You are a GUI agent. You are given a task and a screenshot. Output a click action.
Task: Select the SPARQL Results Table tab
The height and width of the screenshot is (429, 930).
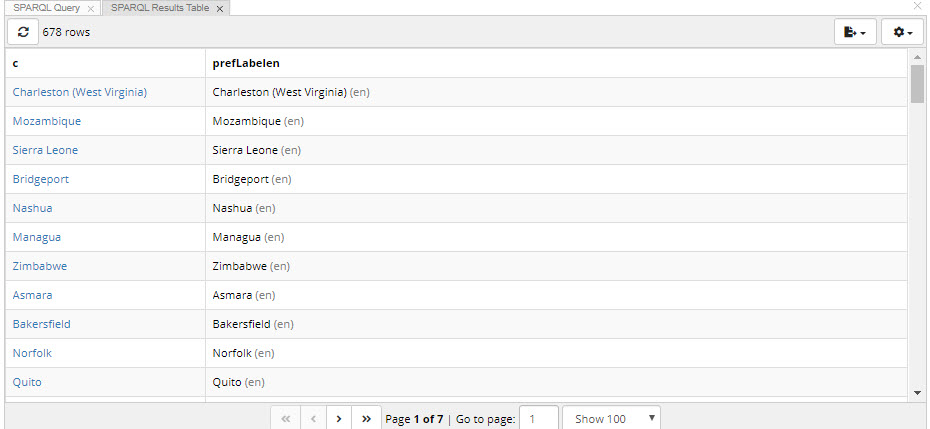pyautogui.click(x=160, y=8)
